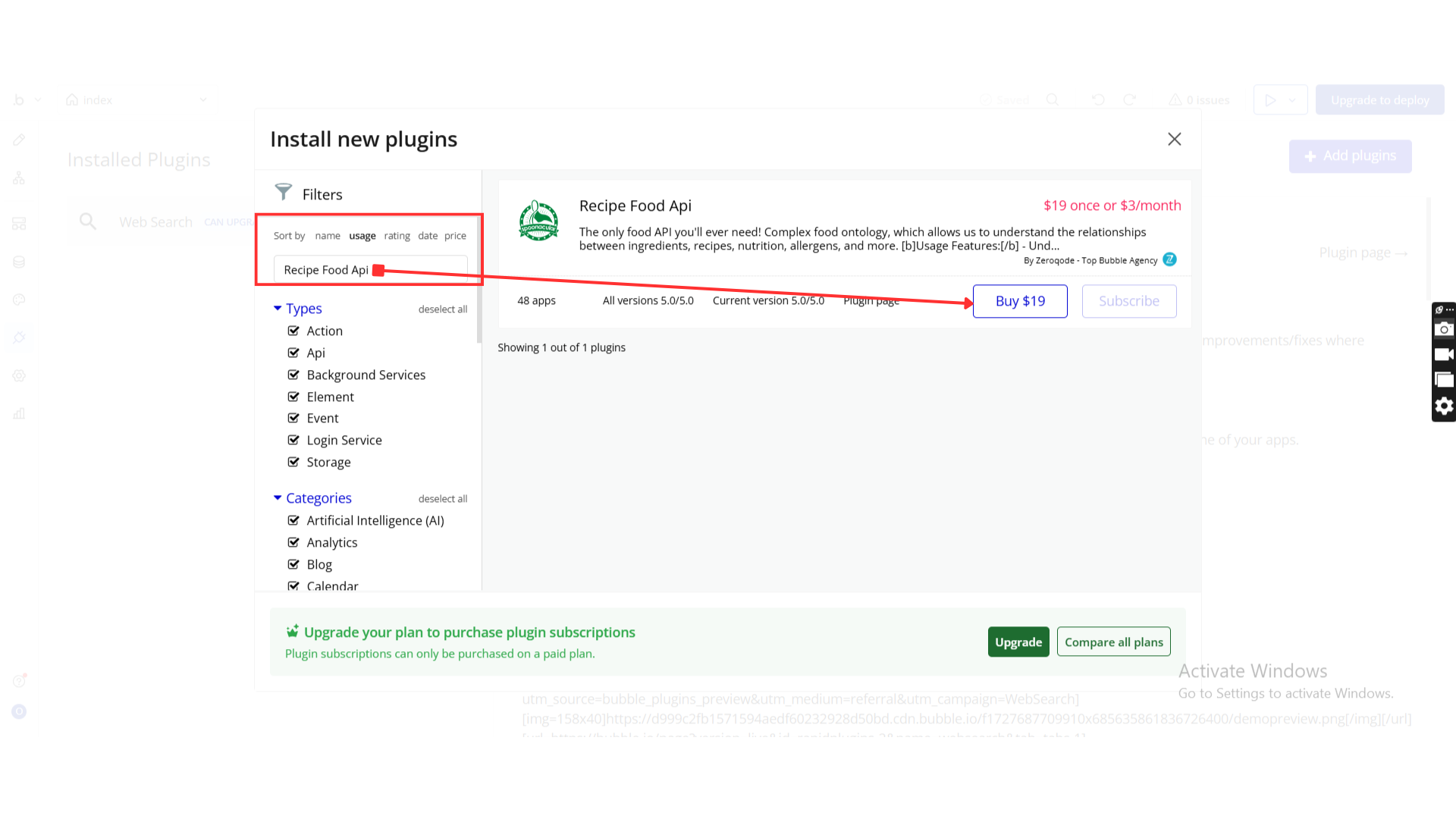This screenshot has height=819, width=1456.
Task: Click the green Upgrade button
Action: [x=1018, y=642]
